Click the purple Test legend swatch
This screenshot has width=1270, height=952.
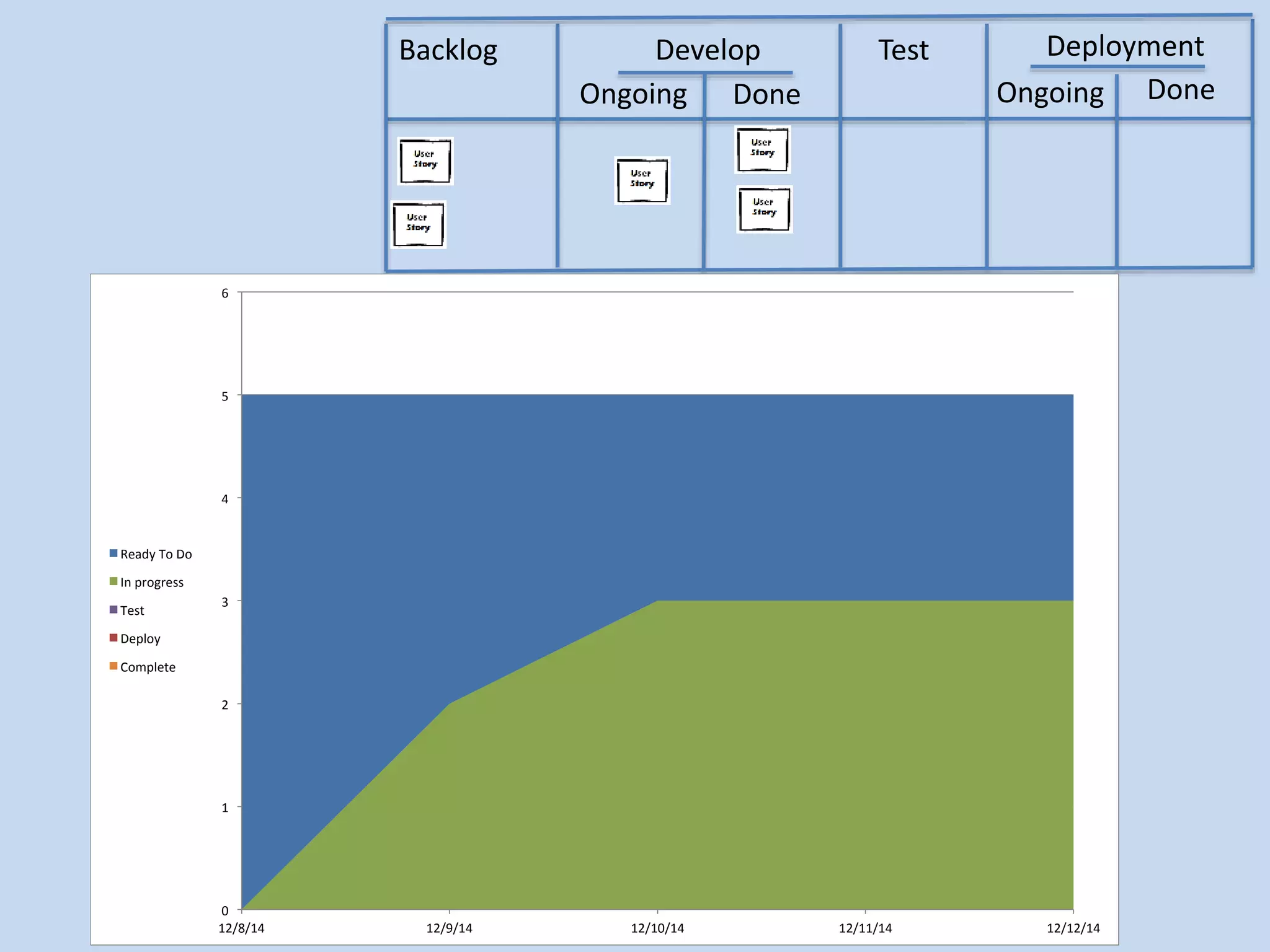[113, 610]
